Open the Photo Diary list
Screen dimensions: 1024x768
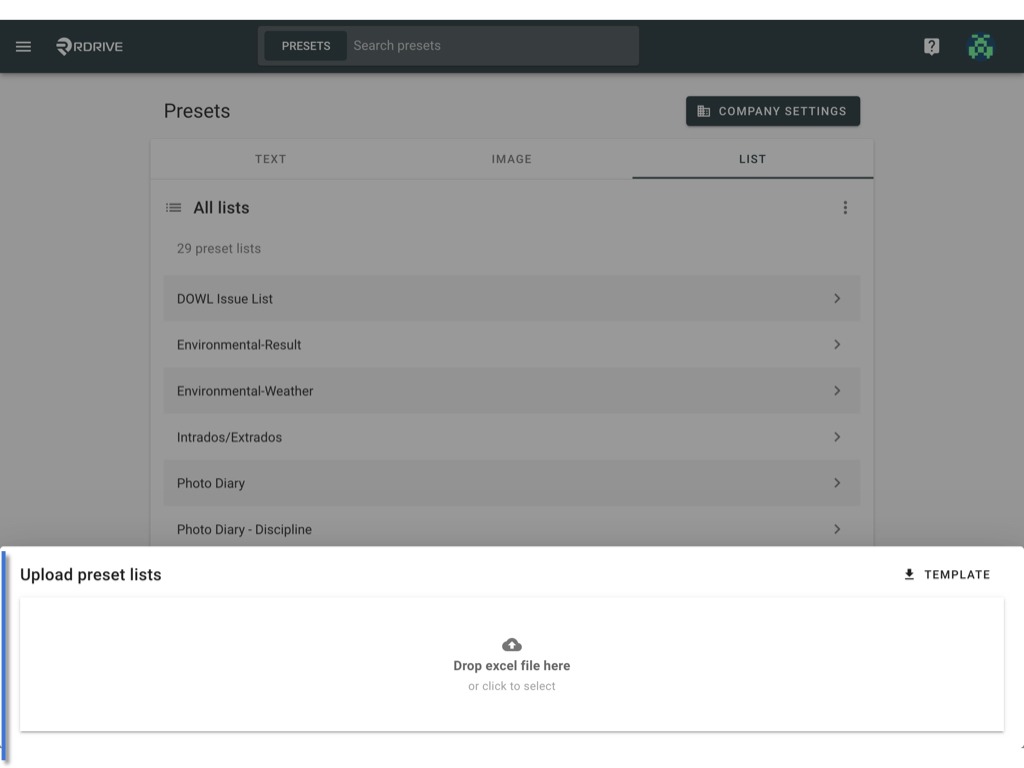[511, 483]
